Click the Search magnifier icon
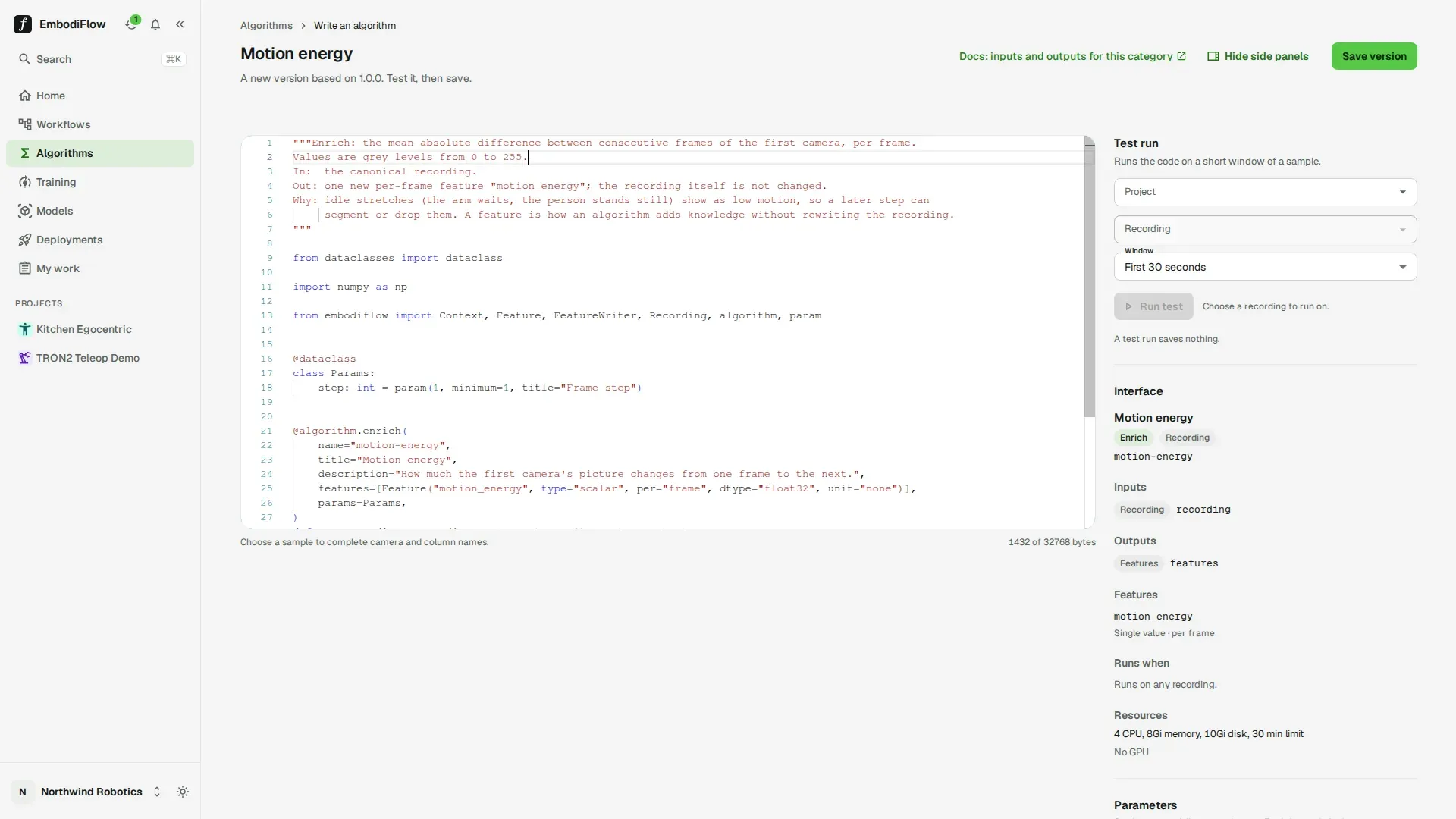The height and width of the screenshot is (819, 1456). coord(24,59)
